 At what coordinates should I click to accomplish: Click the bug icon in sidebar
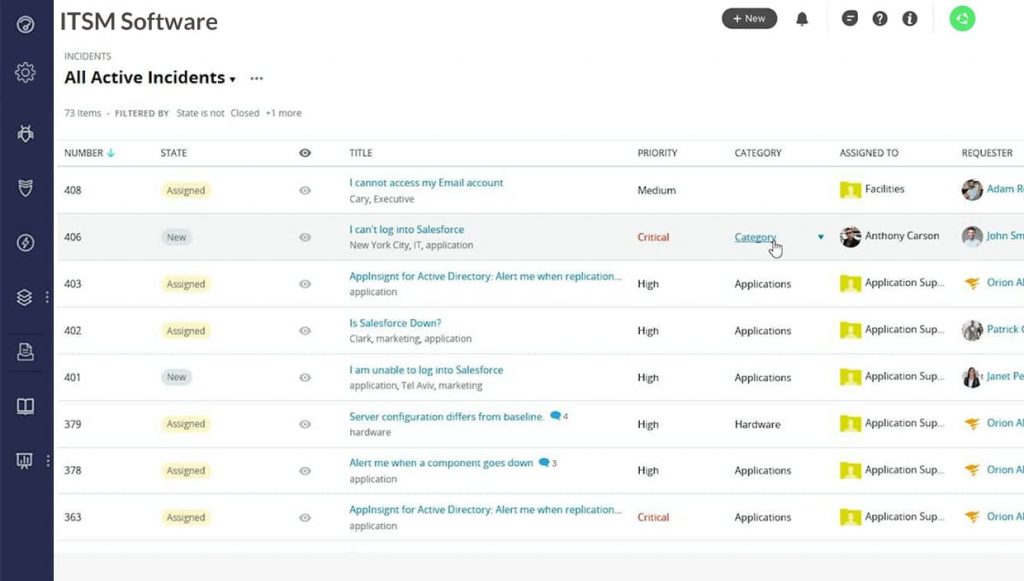[26, 134]
